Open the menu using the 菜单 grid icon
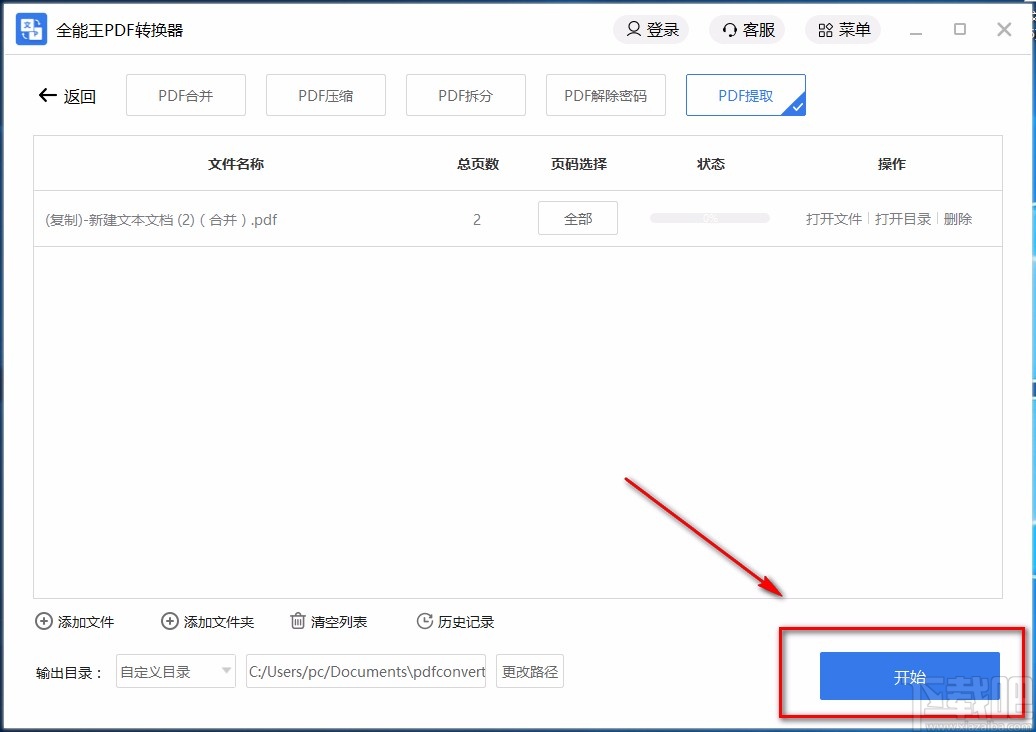The height and width of the screenshot is (732, 1036). coord(826,29)
